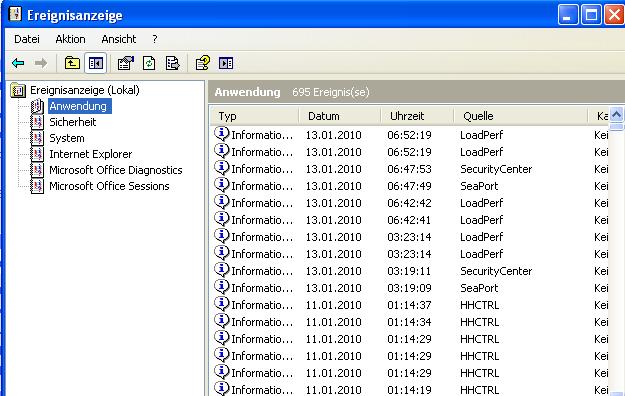Screen dimensions: 625x396
Task: Refresh the event list via toolbar icon
Action: point(149,63)
